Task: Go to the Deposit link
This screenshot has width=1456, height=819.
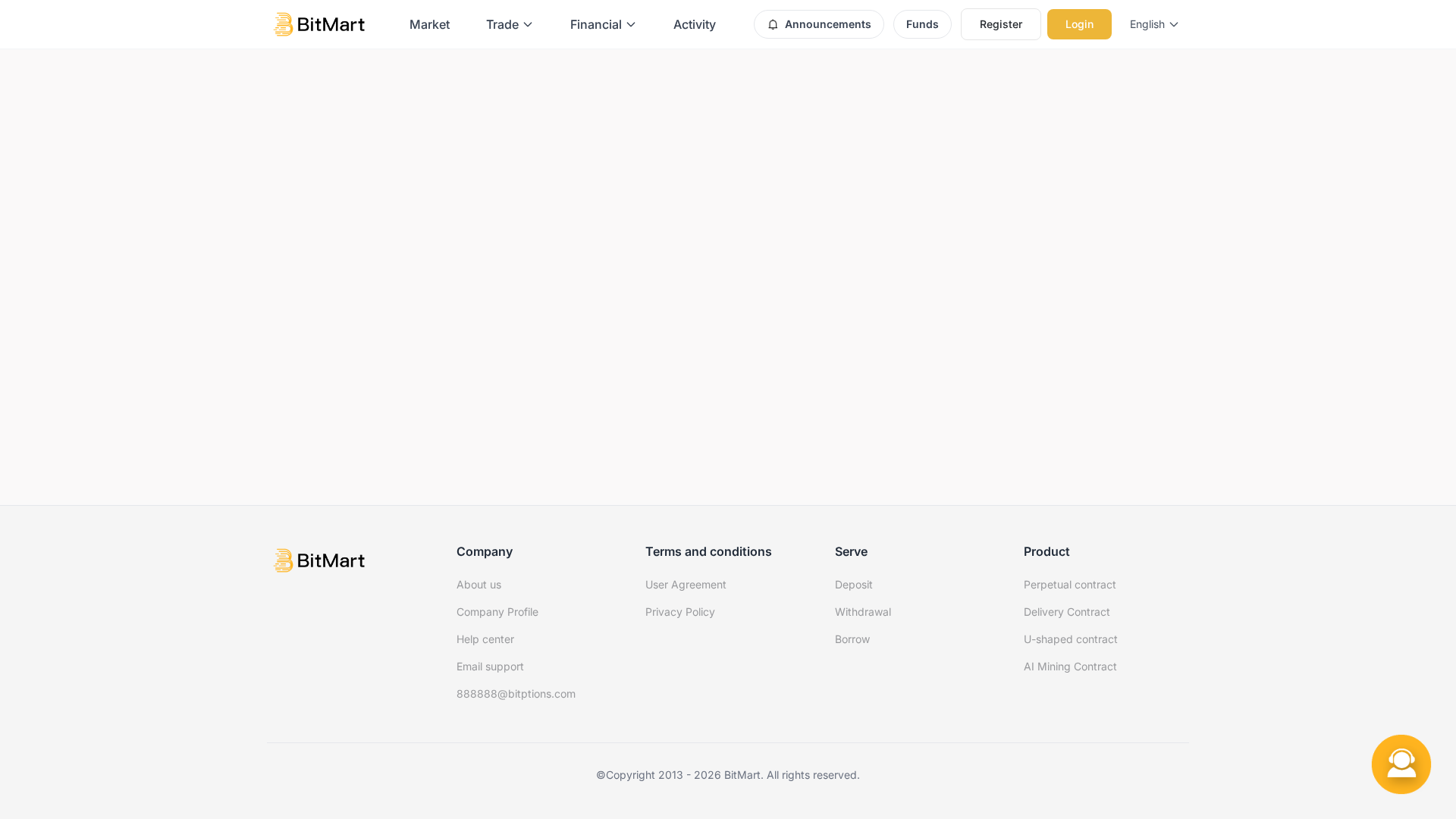Action: tap(854, 585)
